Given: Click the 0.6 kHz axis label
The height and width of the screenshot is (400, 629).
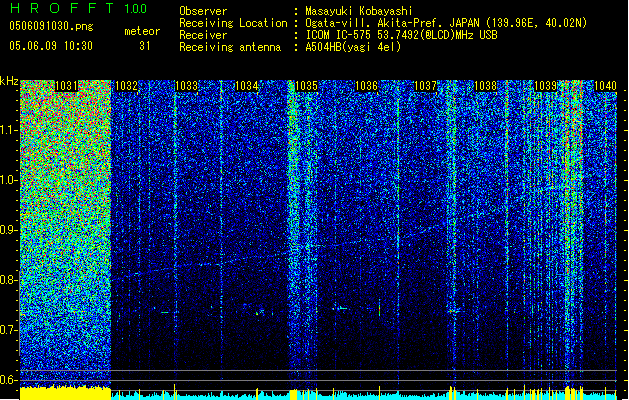Looking at the screenshot, I should [9, 380].
